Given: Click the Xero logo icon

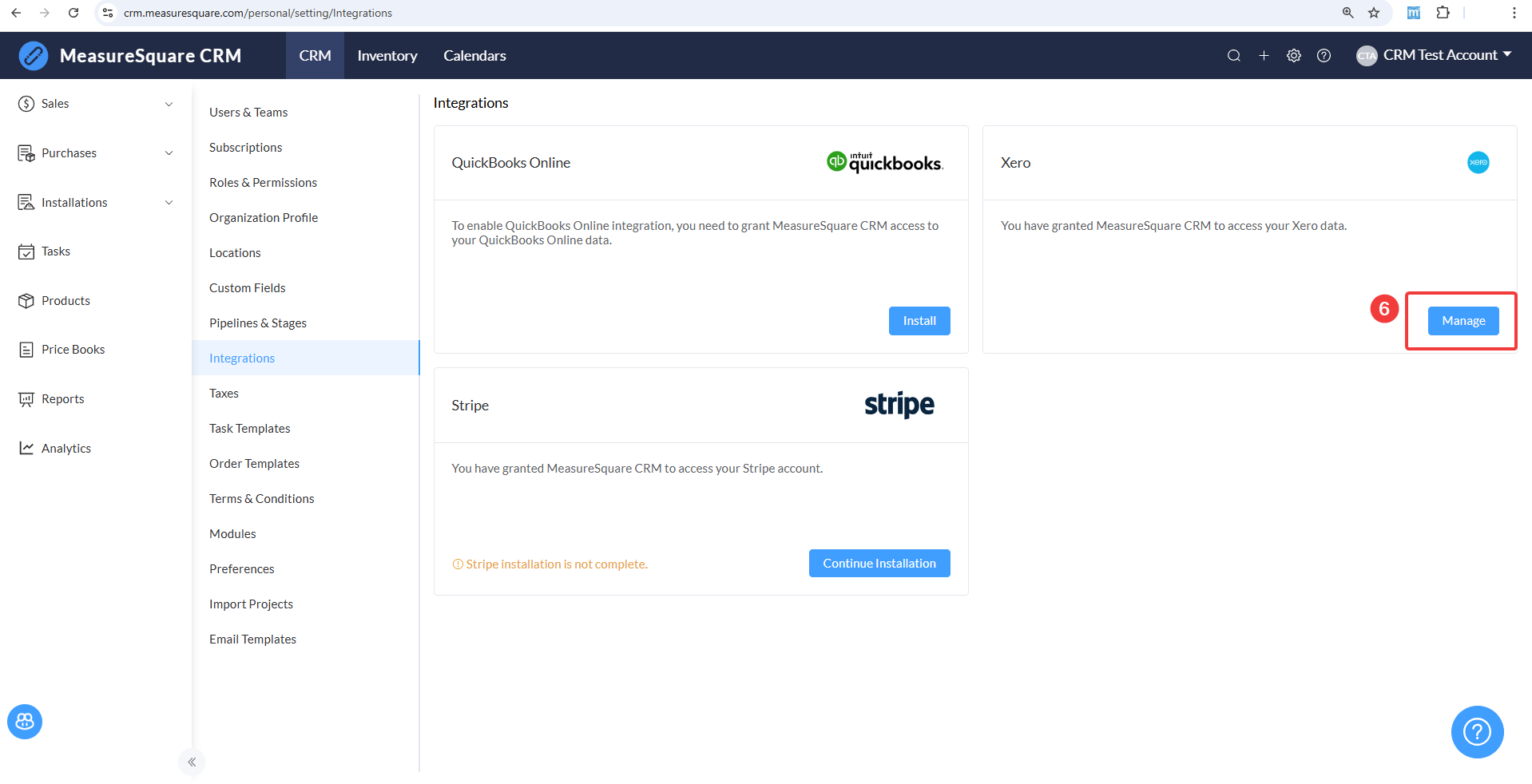Looking at the screenshot, I should tap(1478, 162).
